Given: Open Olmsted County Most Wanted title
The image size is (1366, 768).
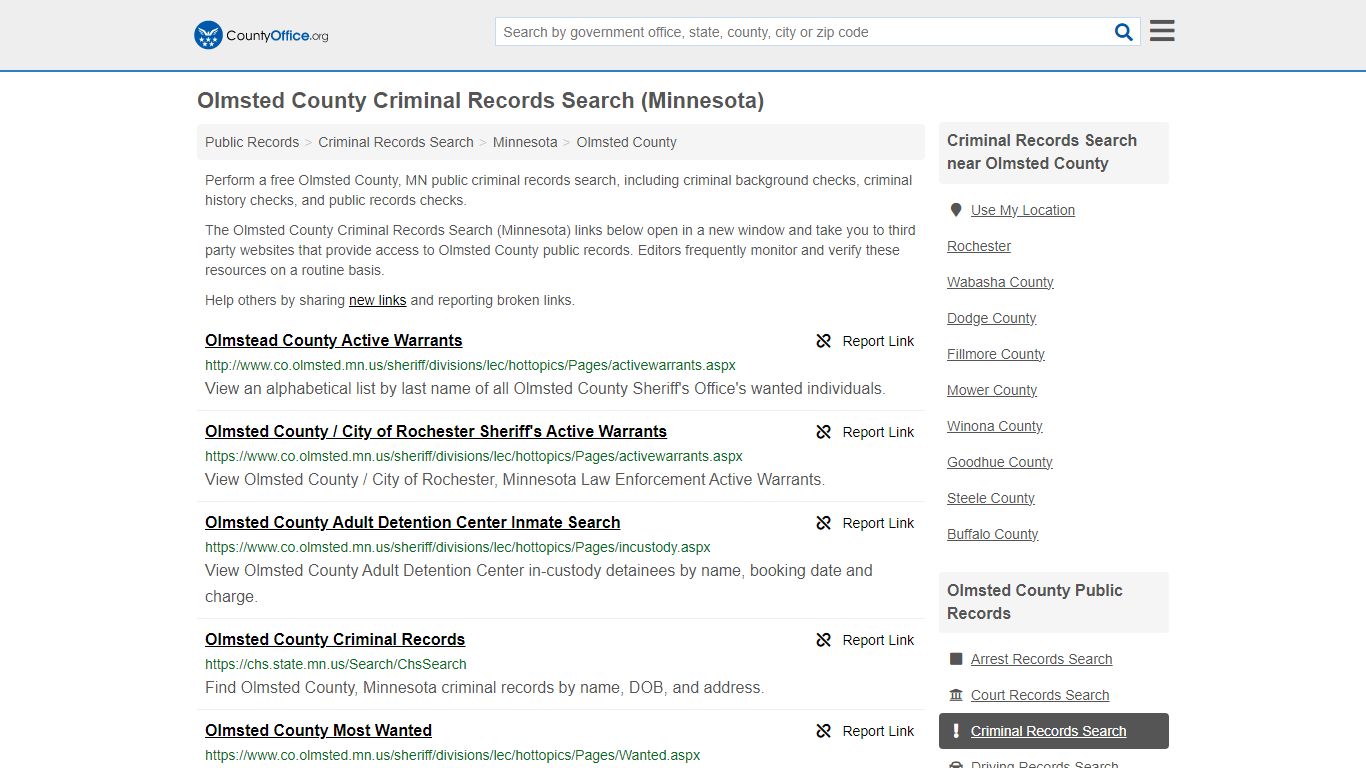Looking at the screenshot, I should pos(318,730).
